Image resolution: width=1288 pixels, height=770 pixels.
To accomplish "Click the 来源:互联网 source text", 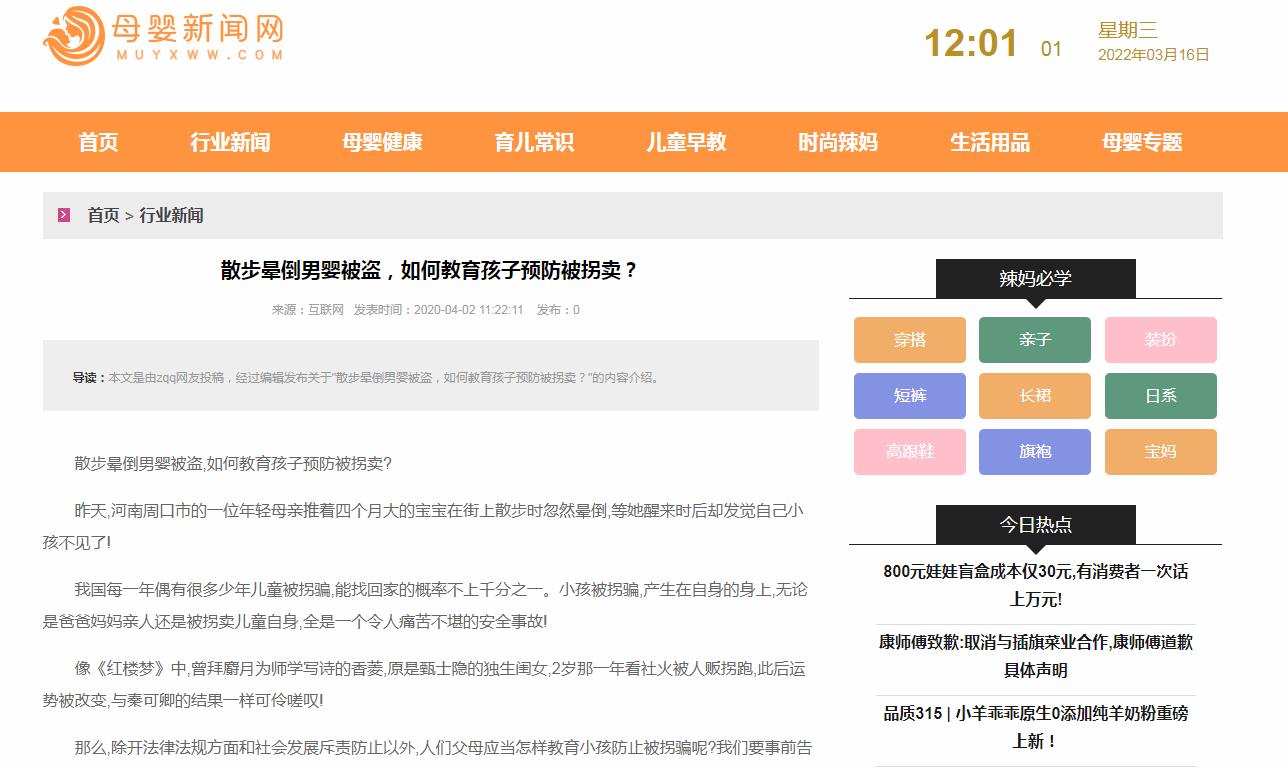I will (x=308, y=310).
